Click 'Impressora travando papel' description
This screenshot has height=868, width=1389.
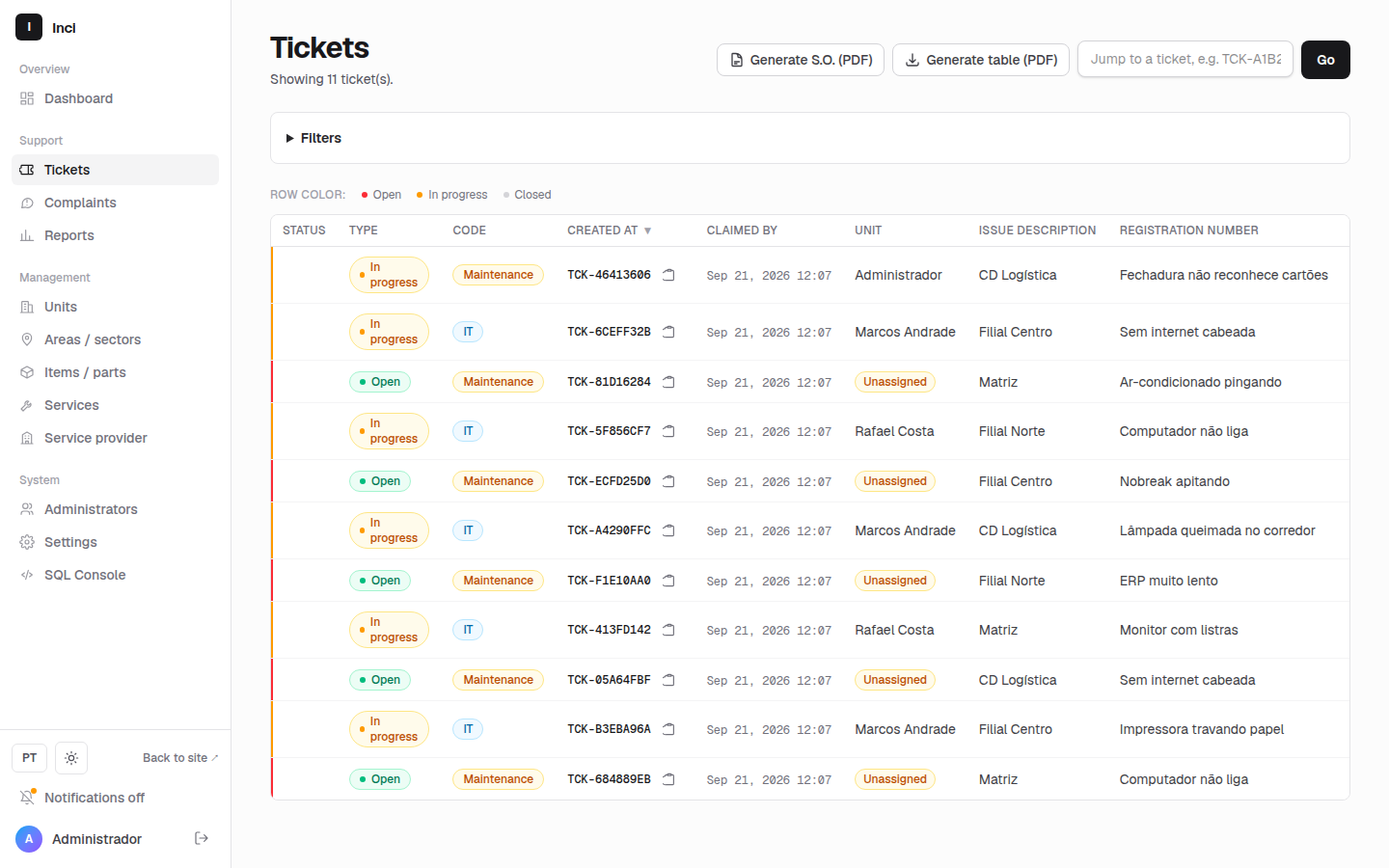pyautogui.click(x=1201, y=729)
